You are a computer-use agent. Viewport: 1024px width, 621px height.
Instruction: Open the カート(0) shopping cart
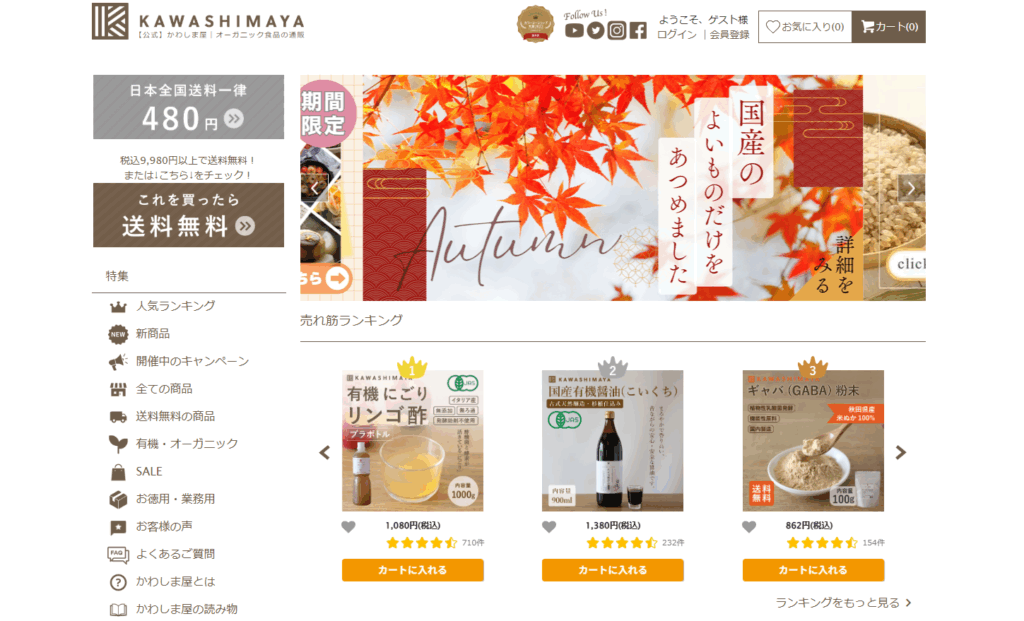(x=889, y=27)
